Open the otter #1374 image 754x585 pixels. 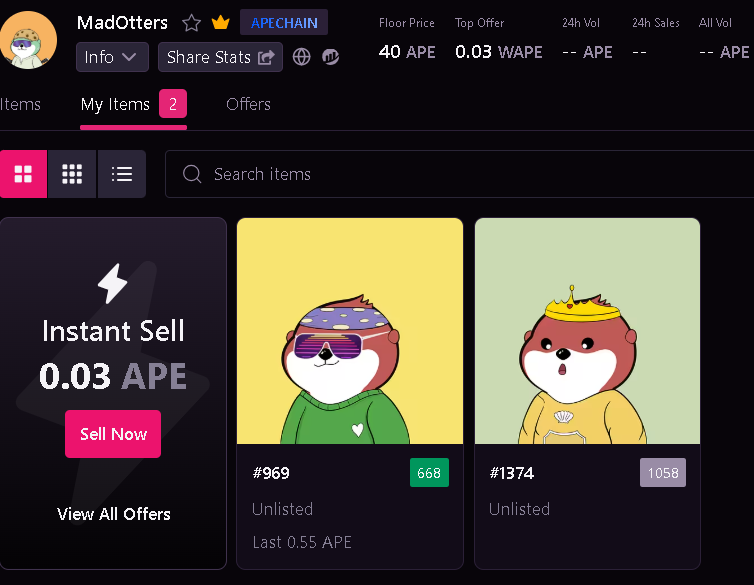click(x=587, y=331)
